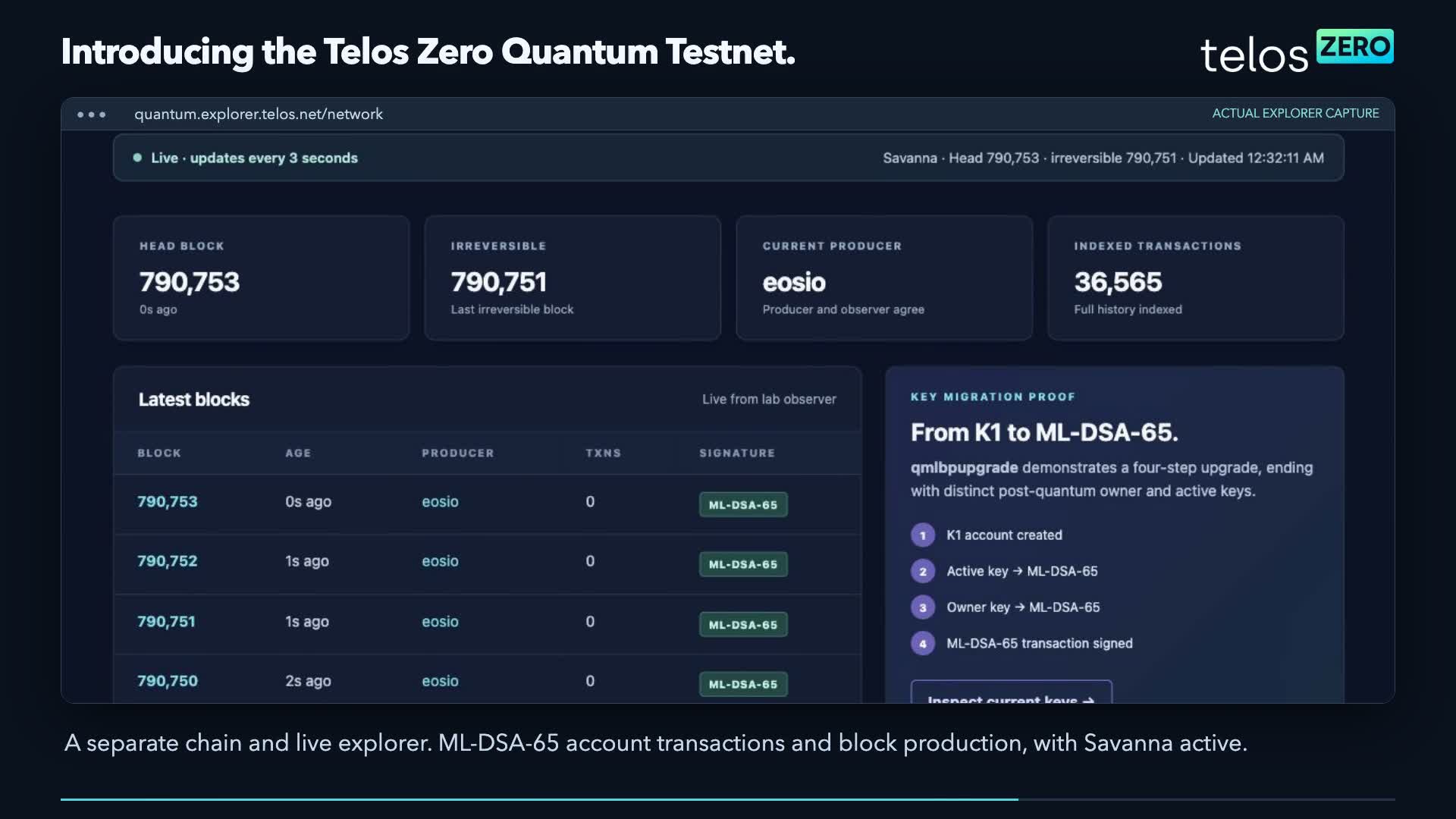Open eosio producer link for block 790,752

point(440,561)
